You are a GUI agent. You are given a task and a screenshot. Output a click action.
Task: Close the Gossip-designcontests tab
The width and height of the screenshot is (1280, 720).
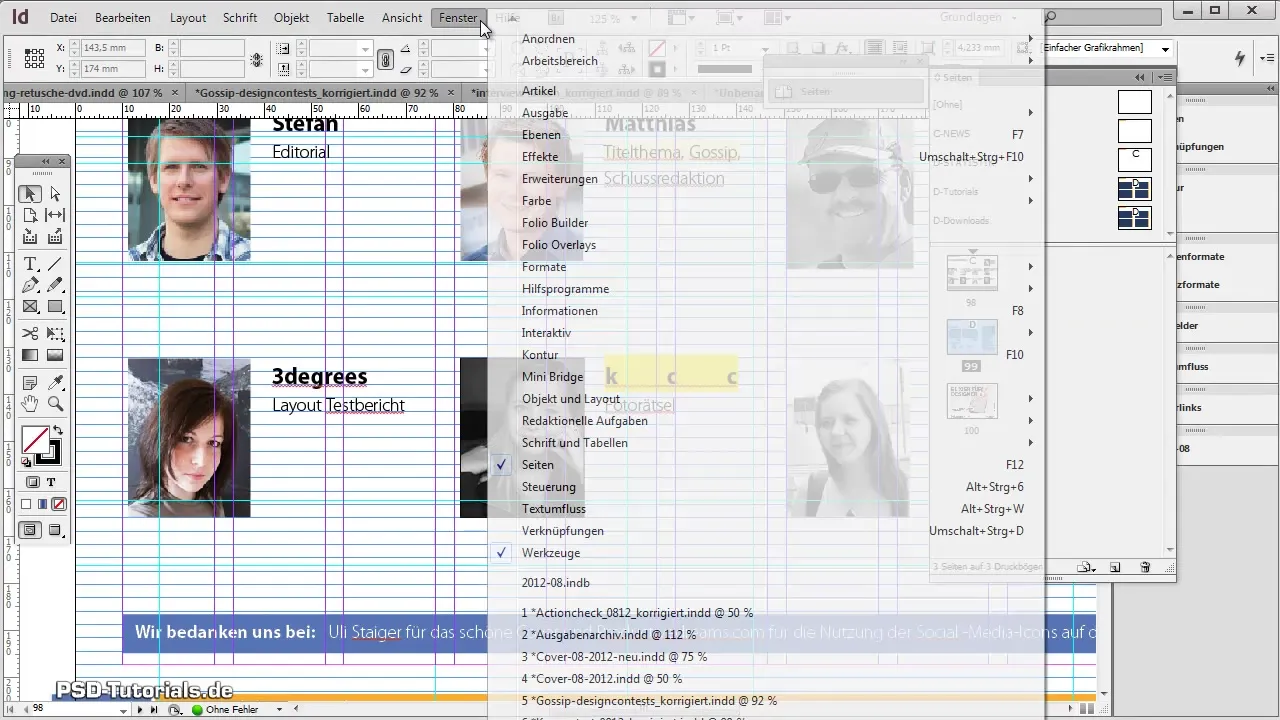click(x=452, y=92)
